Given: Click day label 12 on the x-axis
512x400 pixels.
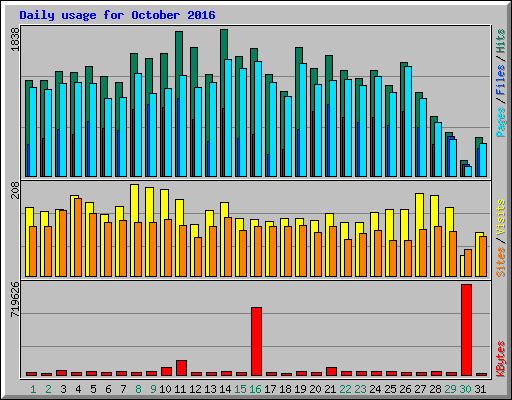Looking at the screenshot, I should 195,389.
